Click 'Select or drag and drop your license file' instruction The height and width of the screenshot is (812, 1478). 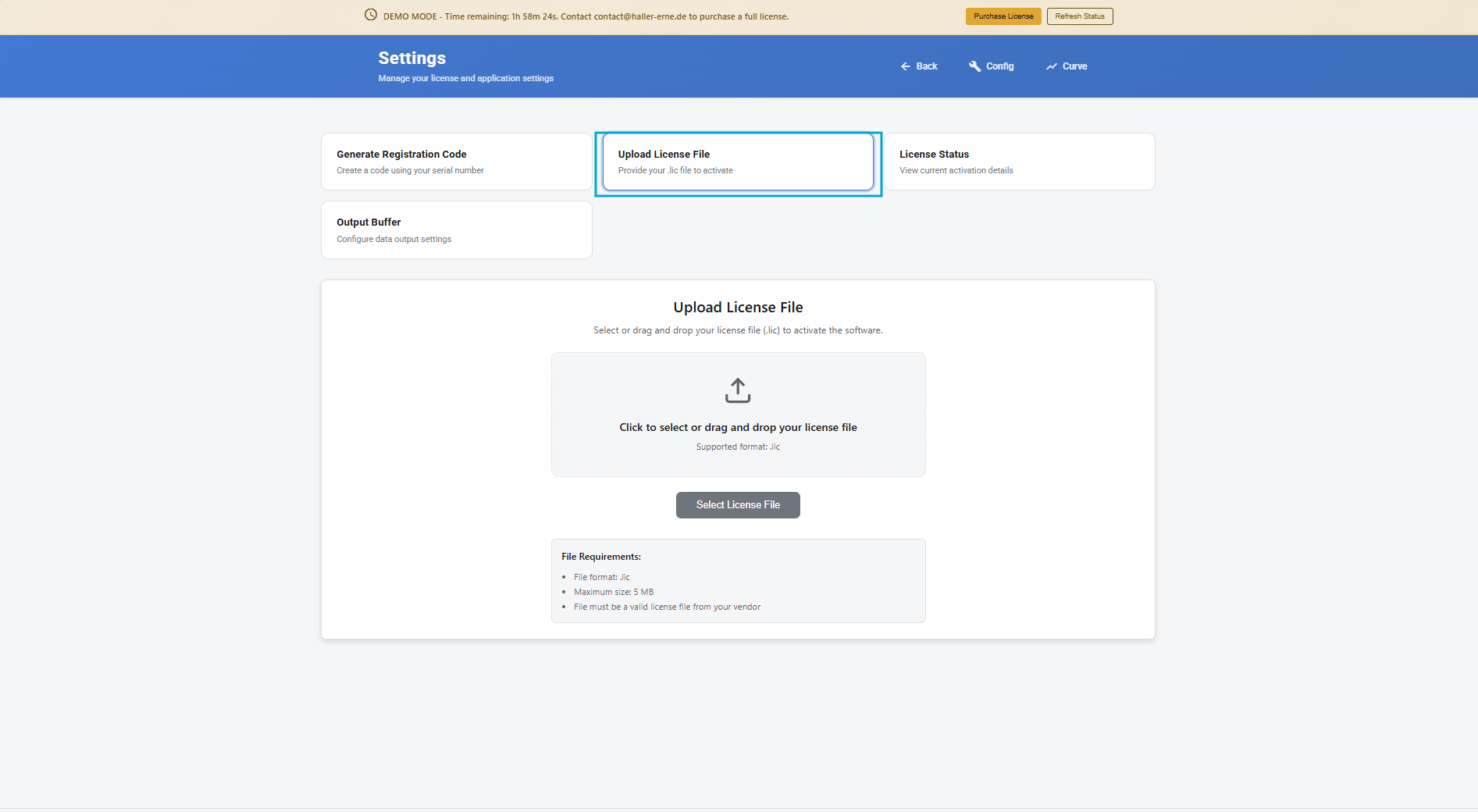(x=738, y=330)
